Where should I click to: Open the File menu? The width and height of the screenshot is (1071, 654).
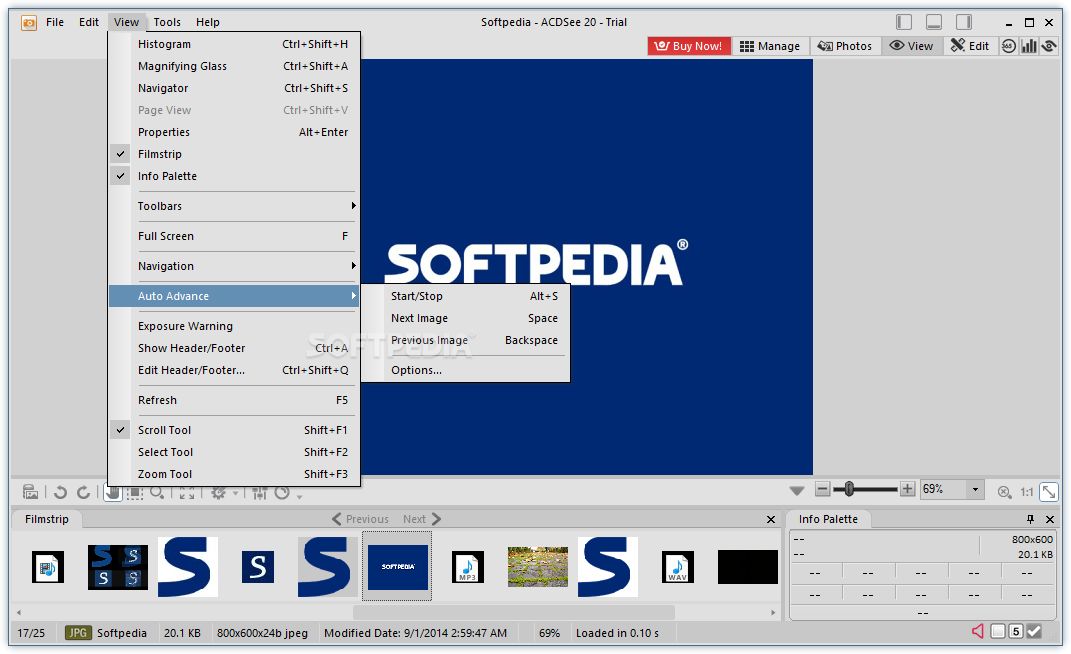click(x=55, y=22)
